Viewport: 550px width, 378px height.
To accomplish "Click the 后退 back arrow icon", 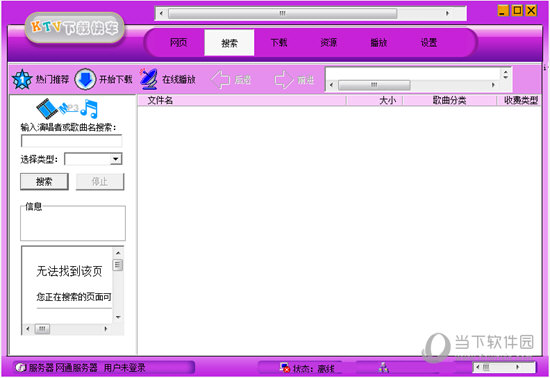I will point(220,80).
